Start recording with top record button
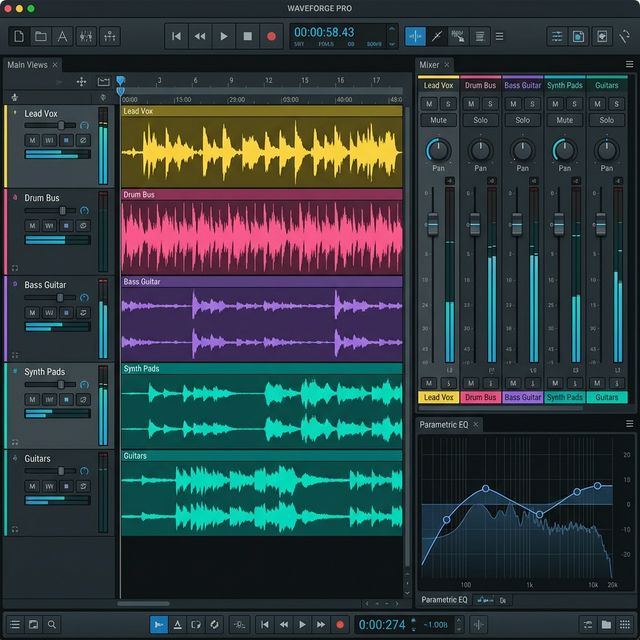Viewport: 640px width, 640px height. tap(271, 36)
